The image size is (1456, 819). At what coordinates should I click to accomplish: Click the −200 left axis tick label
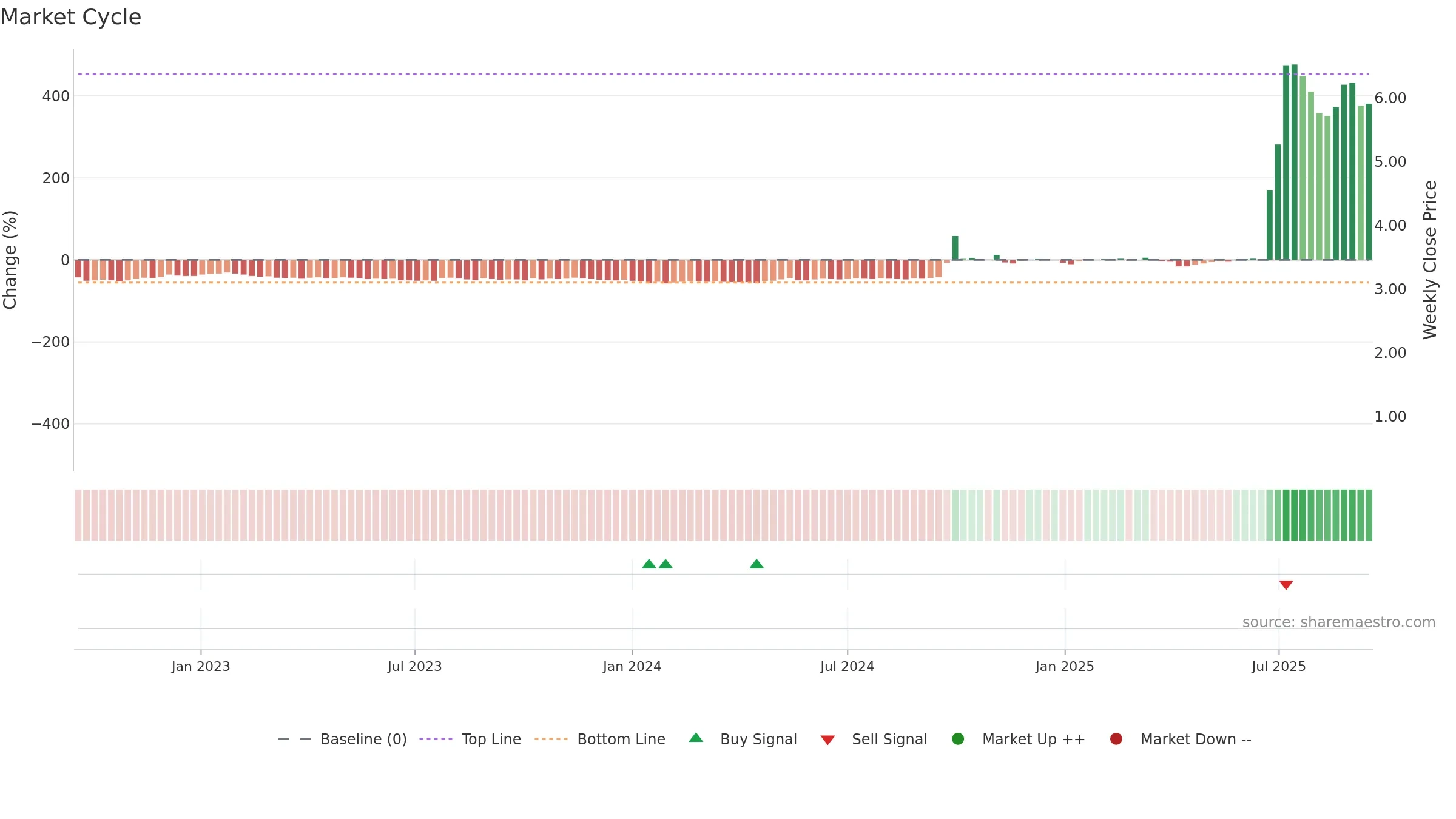(x=50, y=342)
